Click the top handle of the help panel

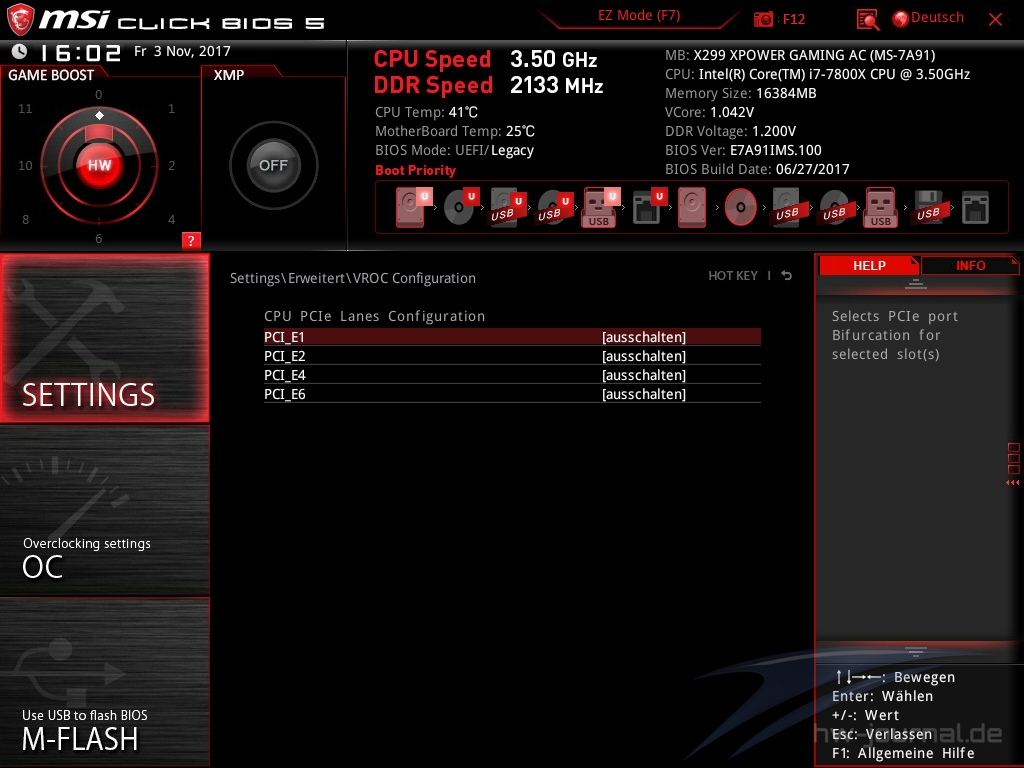coord(916,284)
